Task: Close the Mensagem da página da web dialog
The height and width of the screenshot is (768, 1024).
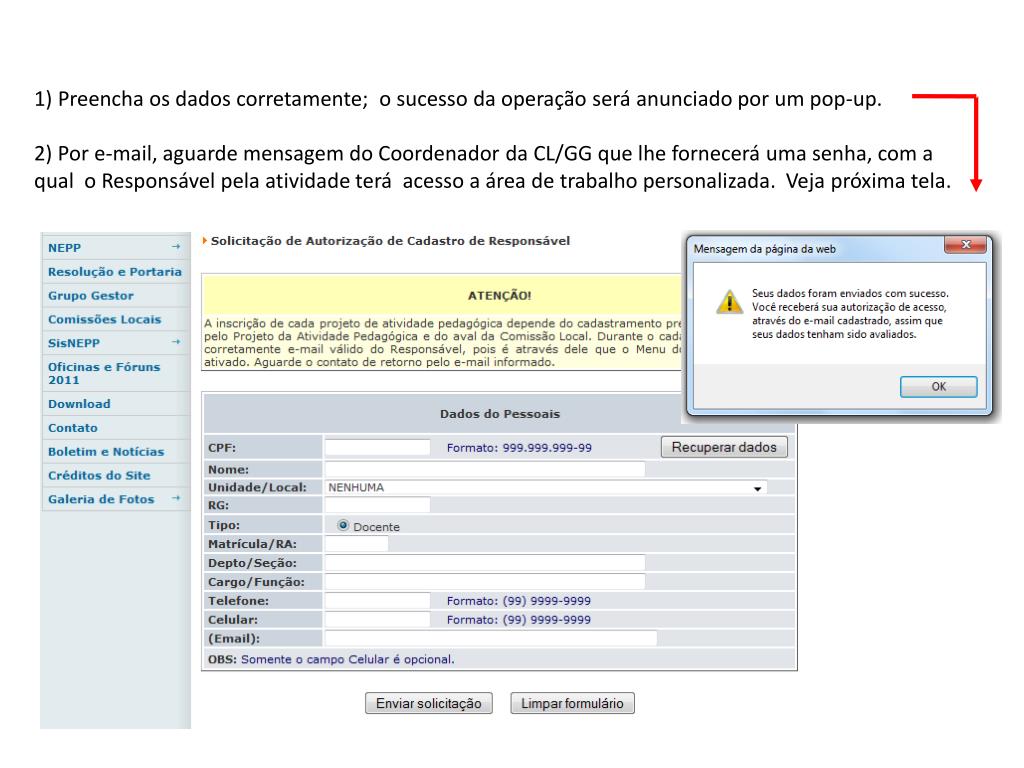Action: [x=966, y=245]
